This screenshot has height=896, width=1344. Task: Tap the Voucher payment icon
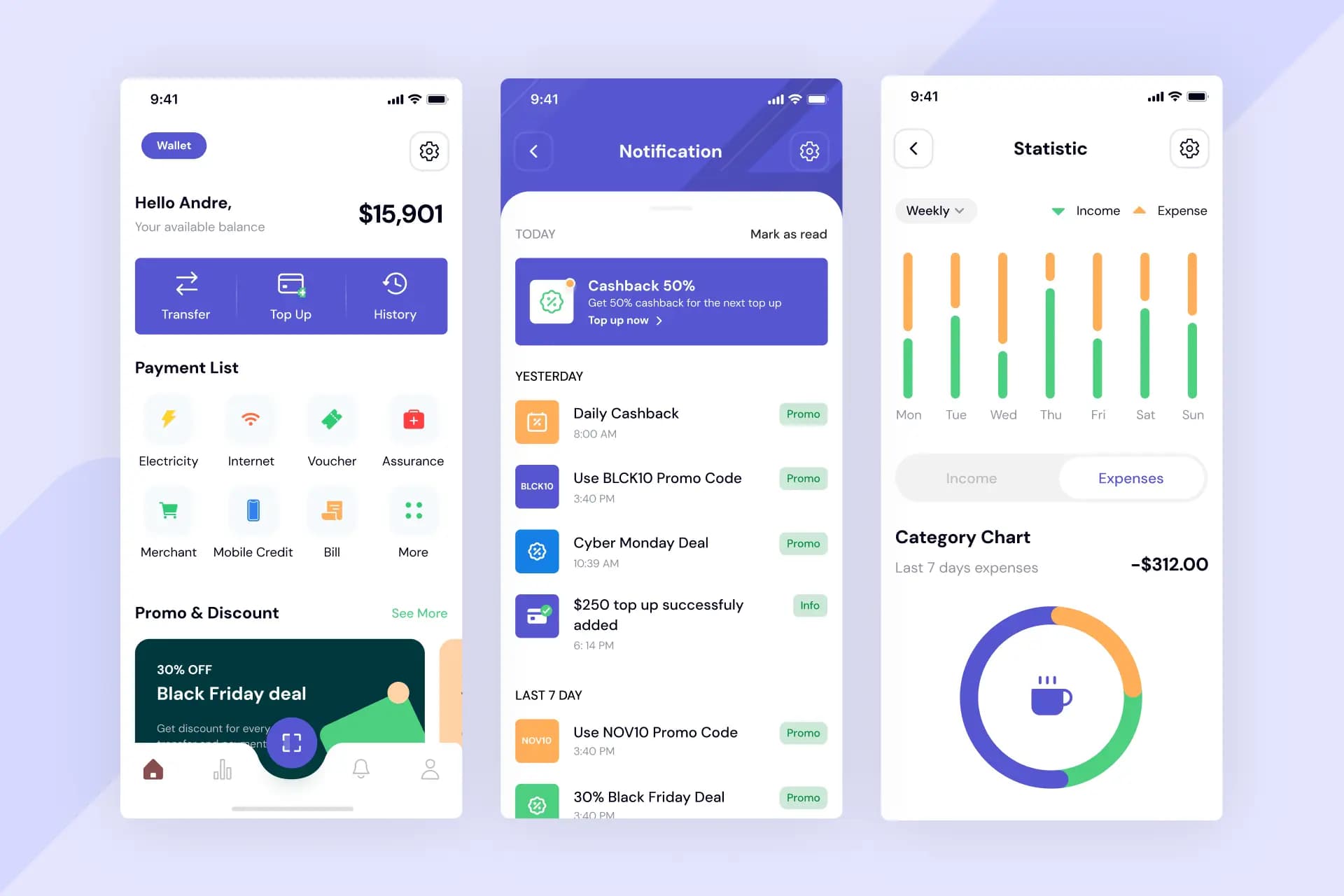[x=331, y=419]
